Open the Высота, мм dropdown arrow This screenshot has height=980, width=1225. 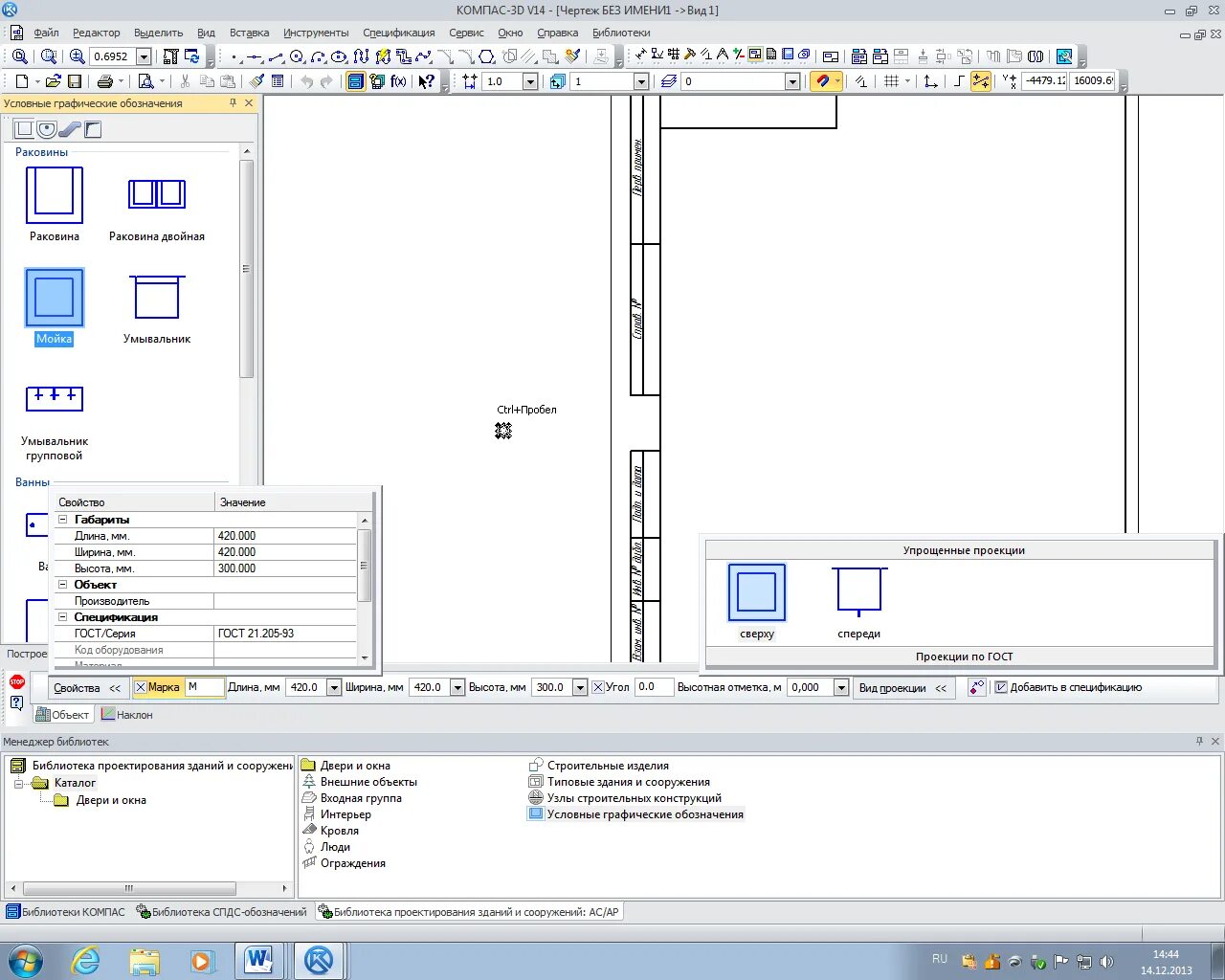coord(579,687)
